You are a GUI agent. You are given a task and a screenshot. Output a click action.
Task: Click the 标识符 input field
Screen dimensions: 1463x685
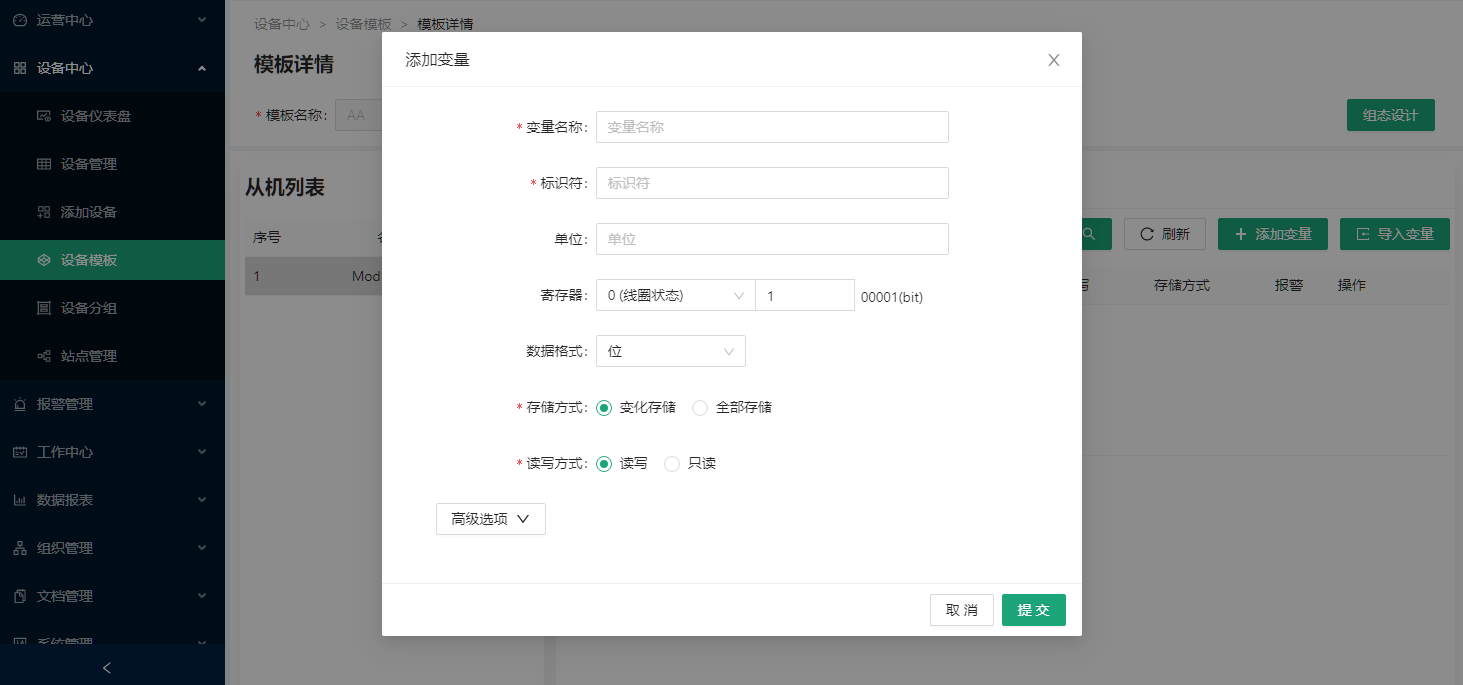pyautogui.click(x=771, y=183)
